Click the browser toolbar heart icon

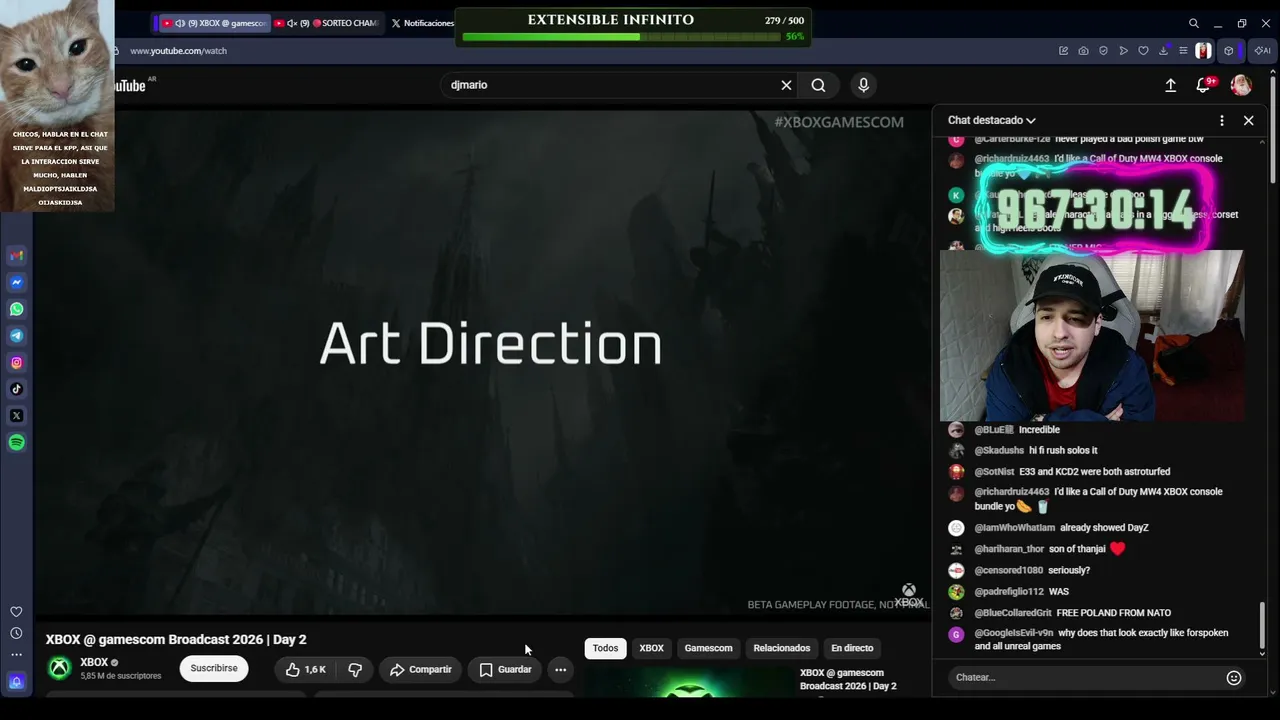click(1143, 51)
